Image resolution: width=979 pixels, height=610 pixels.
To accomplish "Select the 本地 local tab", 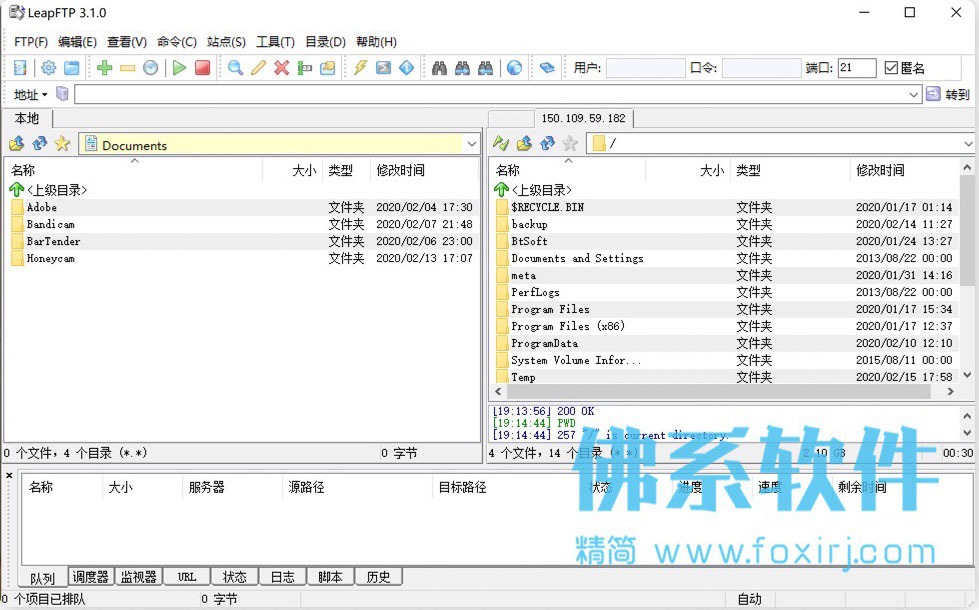I will 27,118.
